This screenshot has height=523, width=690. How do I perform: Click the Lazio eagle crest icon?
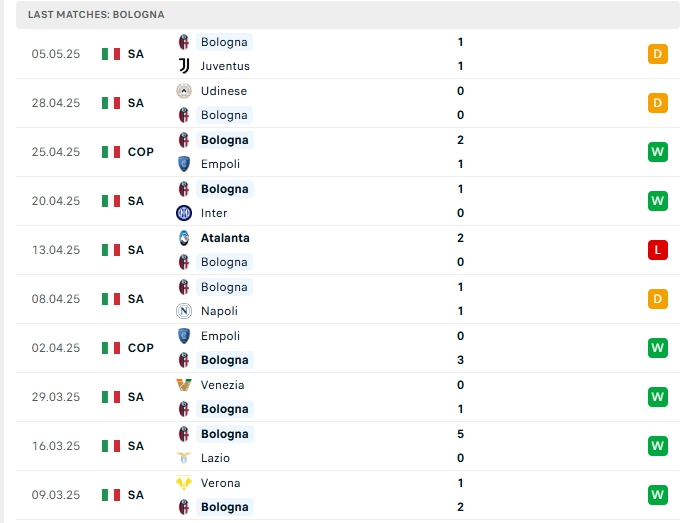tap(184, 458)
